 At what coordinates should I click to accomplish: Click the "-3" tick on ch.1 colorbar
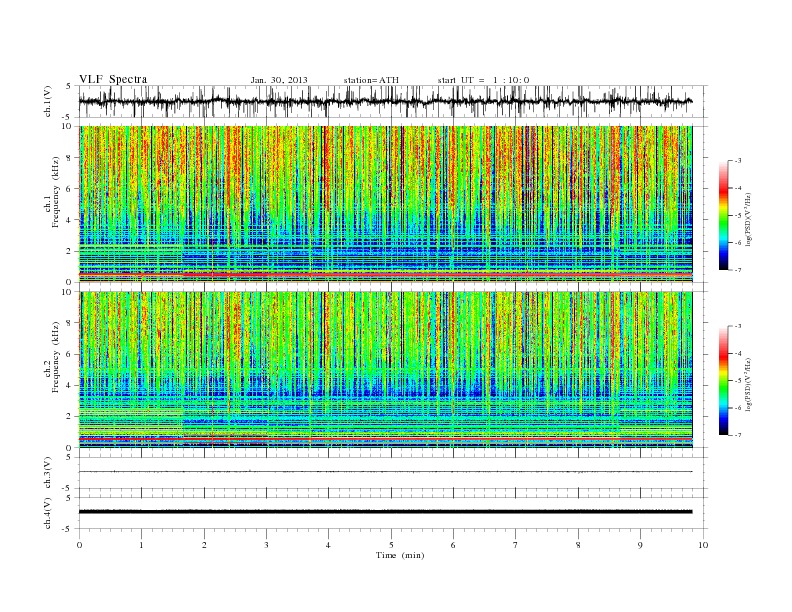pos(738,161)
